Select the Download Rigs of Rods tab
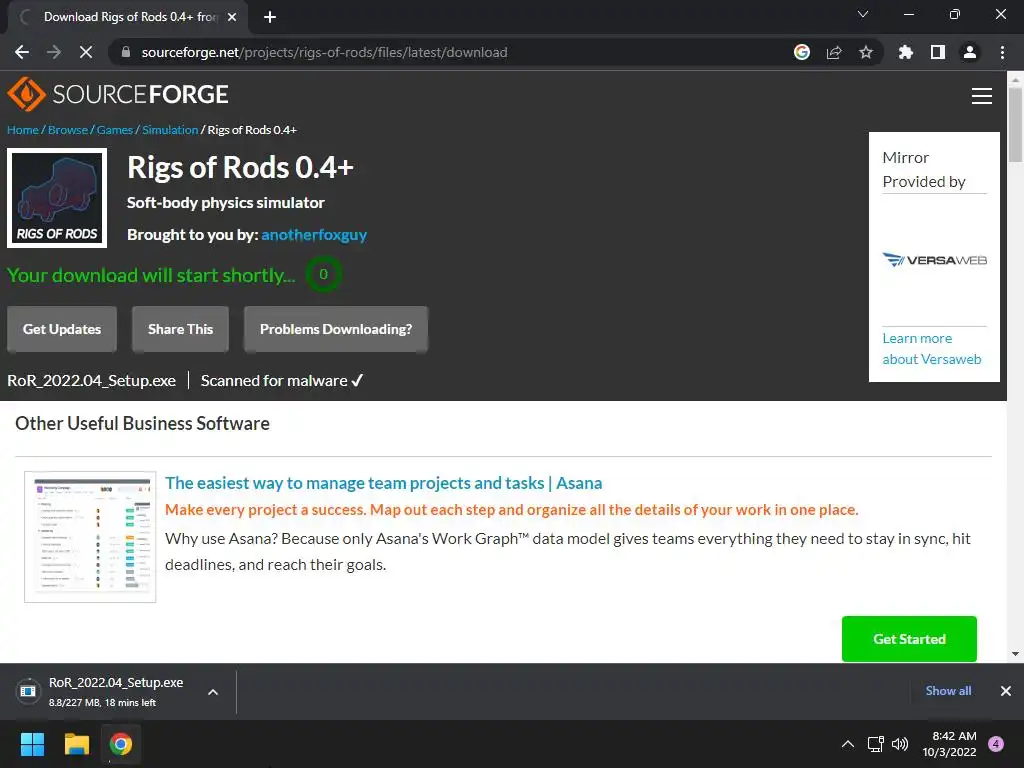1024x768 pixels. pyautogui.click(x=129, y=17)
